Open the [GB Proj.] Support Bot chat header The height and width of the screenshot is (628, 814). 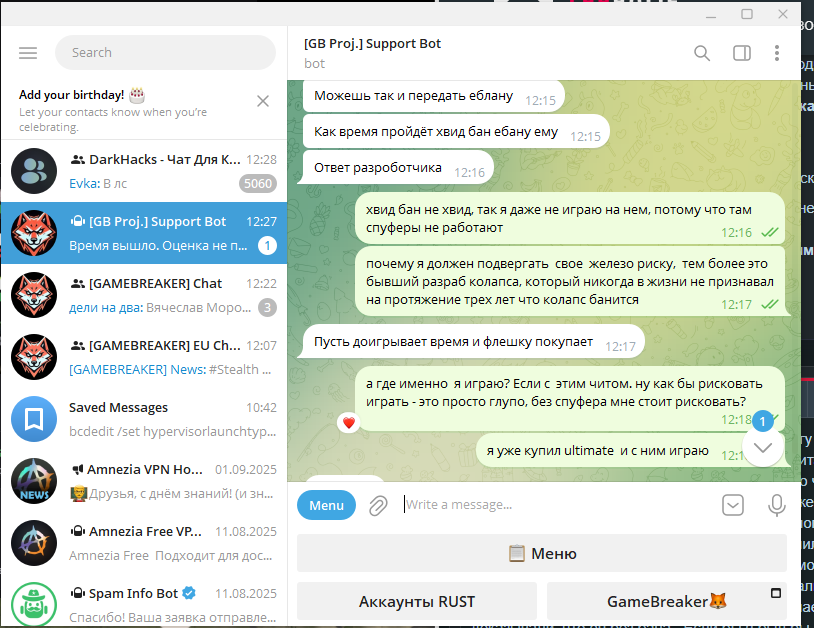372,44
